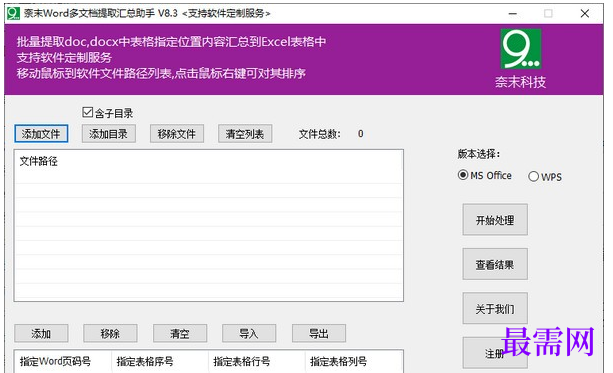Click the 清空列表 button

[245, 134]
